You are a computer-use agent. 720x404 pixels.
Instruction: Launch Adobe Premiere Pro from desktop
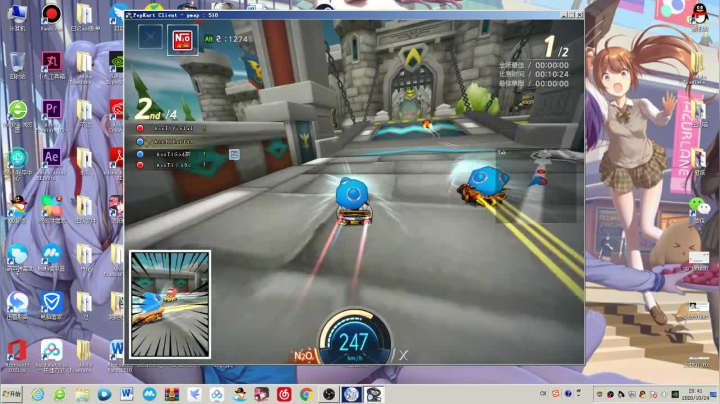[x=51, y=115]
